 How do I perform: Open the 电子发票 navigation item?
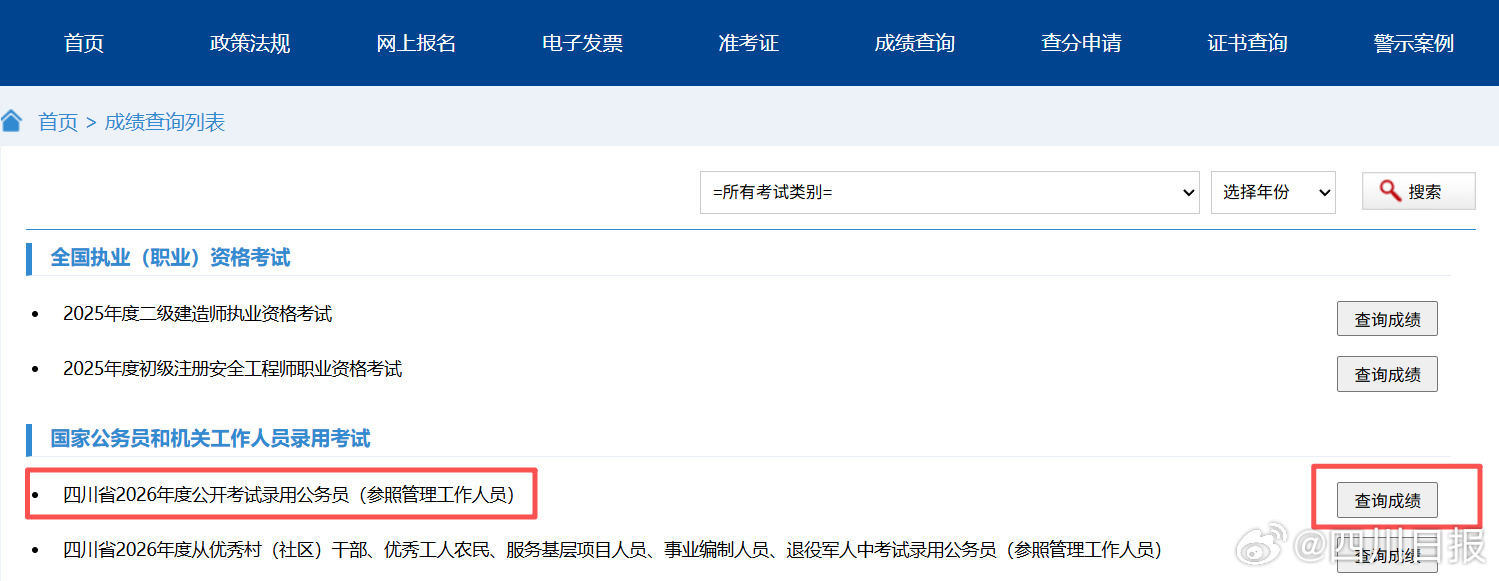click(582, 43)
